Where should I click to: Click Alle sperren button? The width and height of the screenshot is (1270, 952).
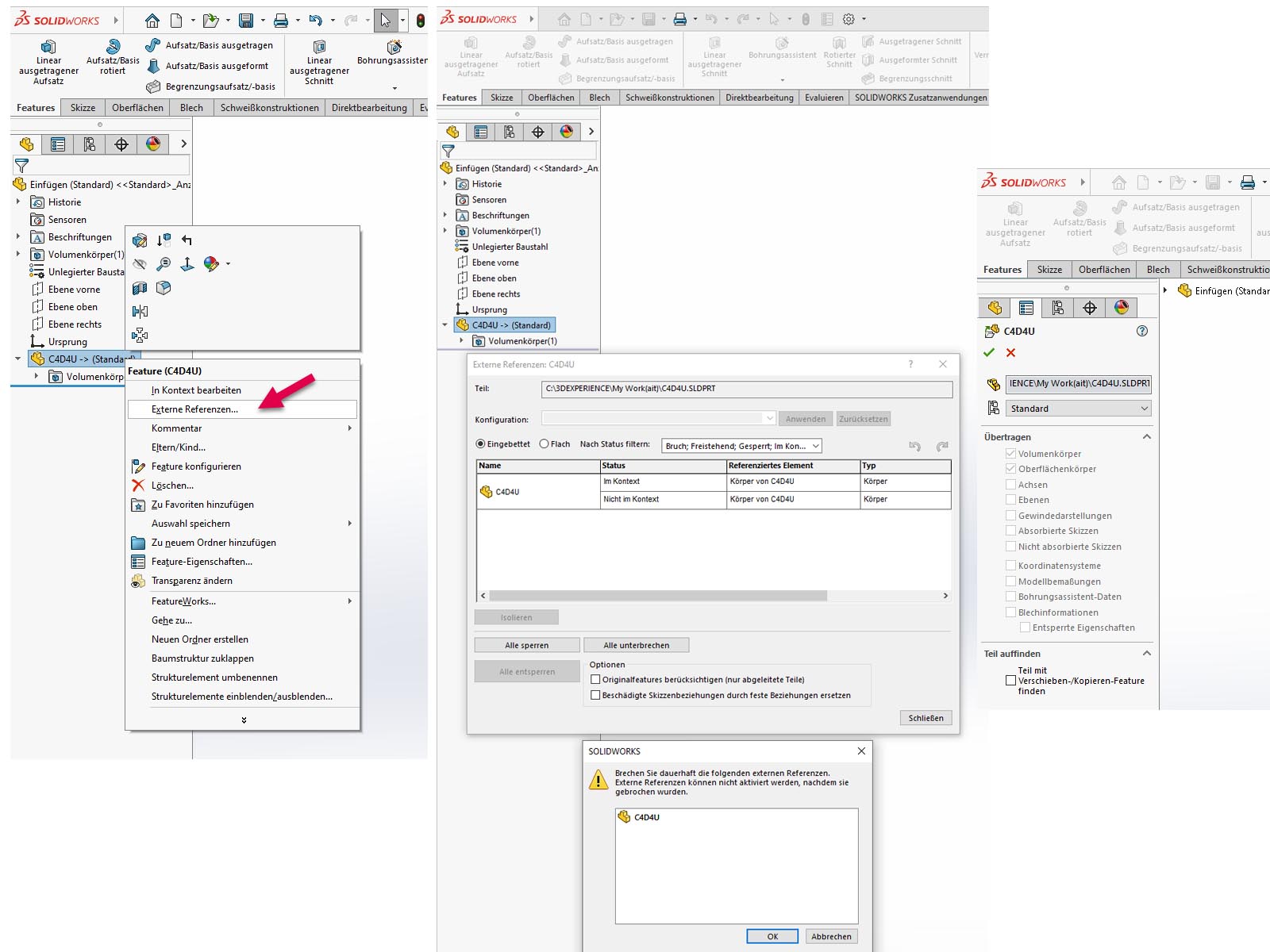pos(527,645)
